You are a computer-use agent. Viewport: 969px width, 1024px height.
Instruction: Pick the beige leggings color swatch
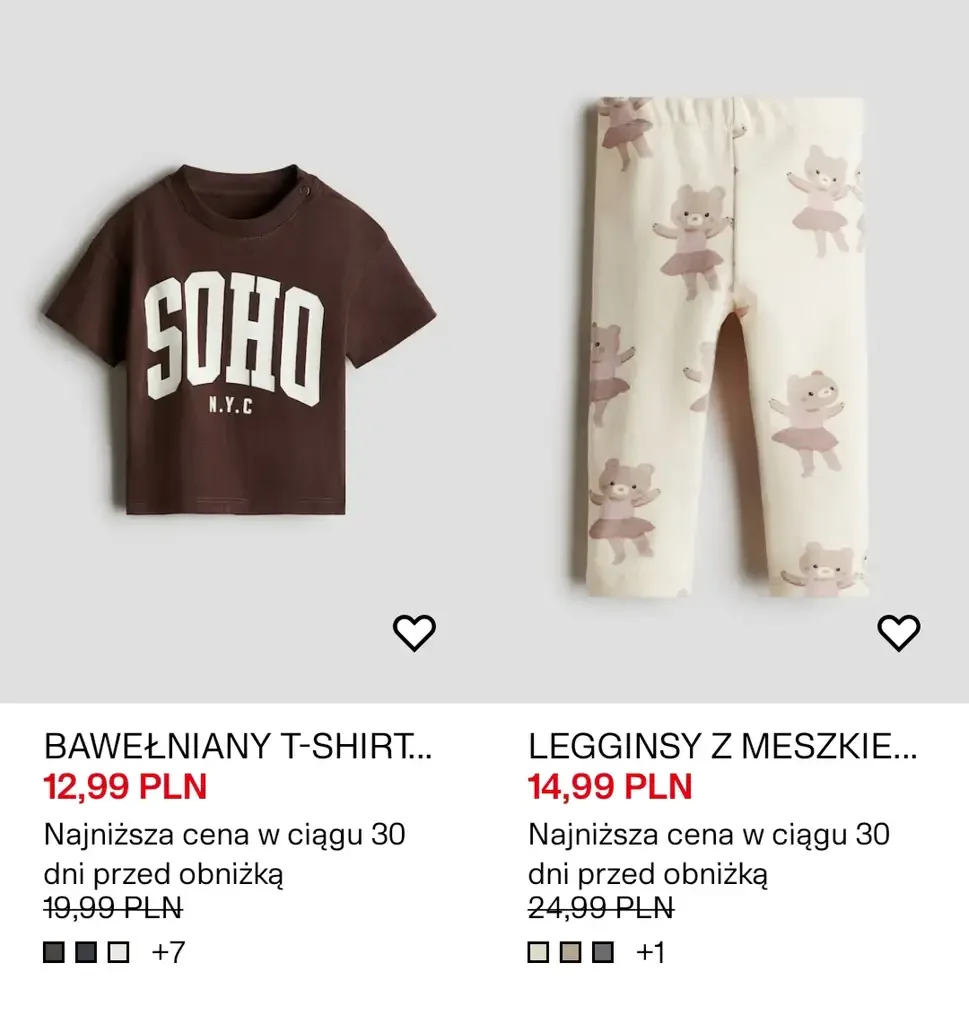pos(571,952)
